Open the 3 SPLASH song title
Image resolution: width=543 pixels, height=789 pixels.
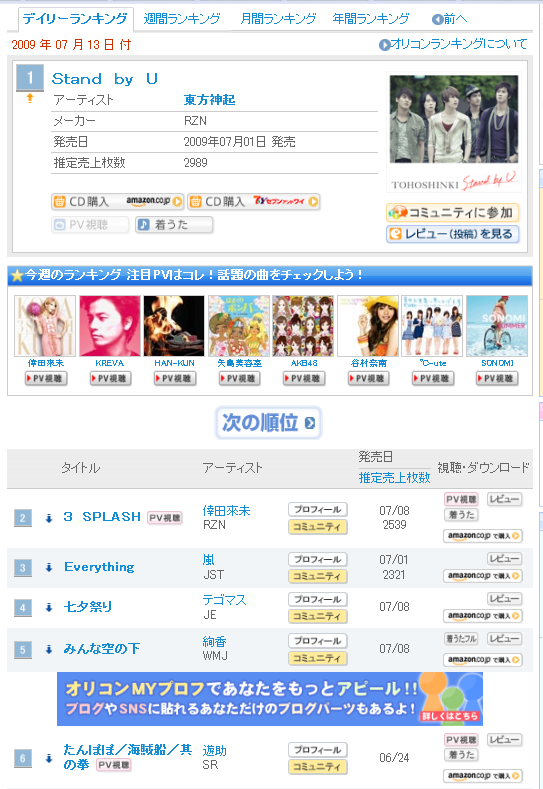point(102,517)
